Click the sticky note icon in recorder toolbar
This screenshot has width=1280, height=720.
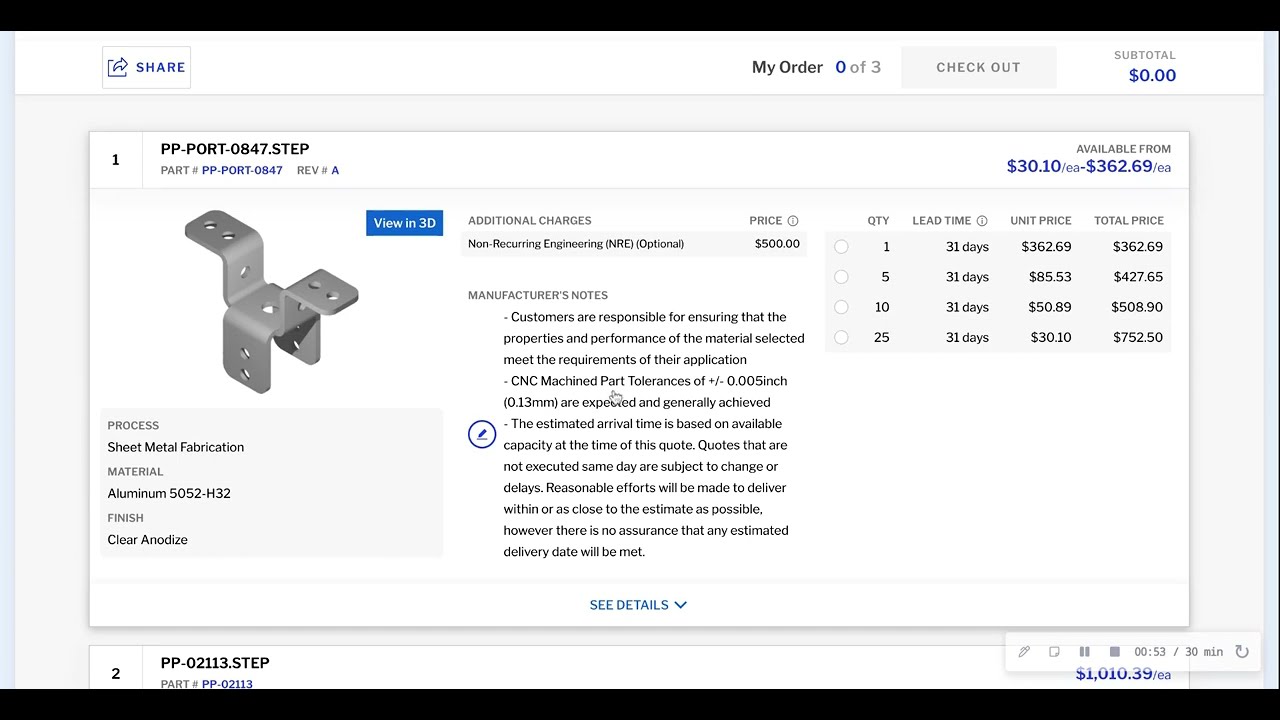pyautogui.click(x=1054, y=652)
